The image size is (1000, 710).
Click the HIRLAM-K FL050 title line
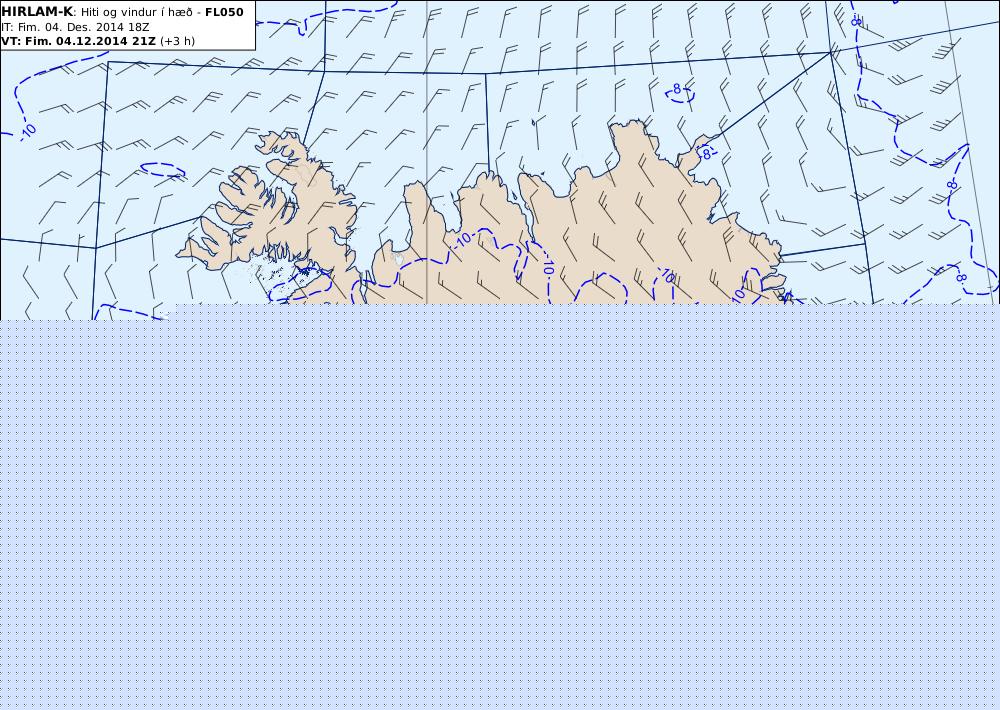(122, 12)
